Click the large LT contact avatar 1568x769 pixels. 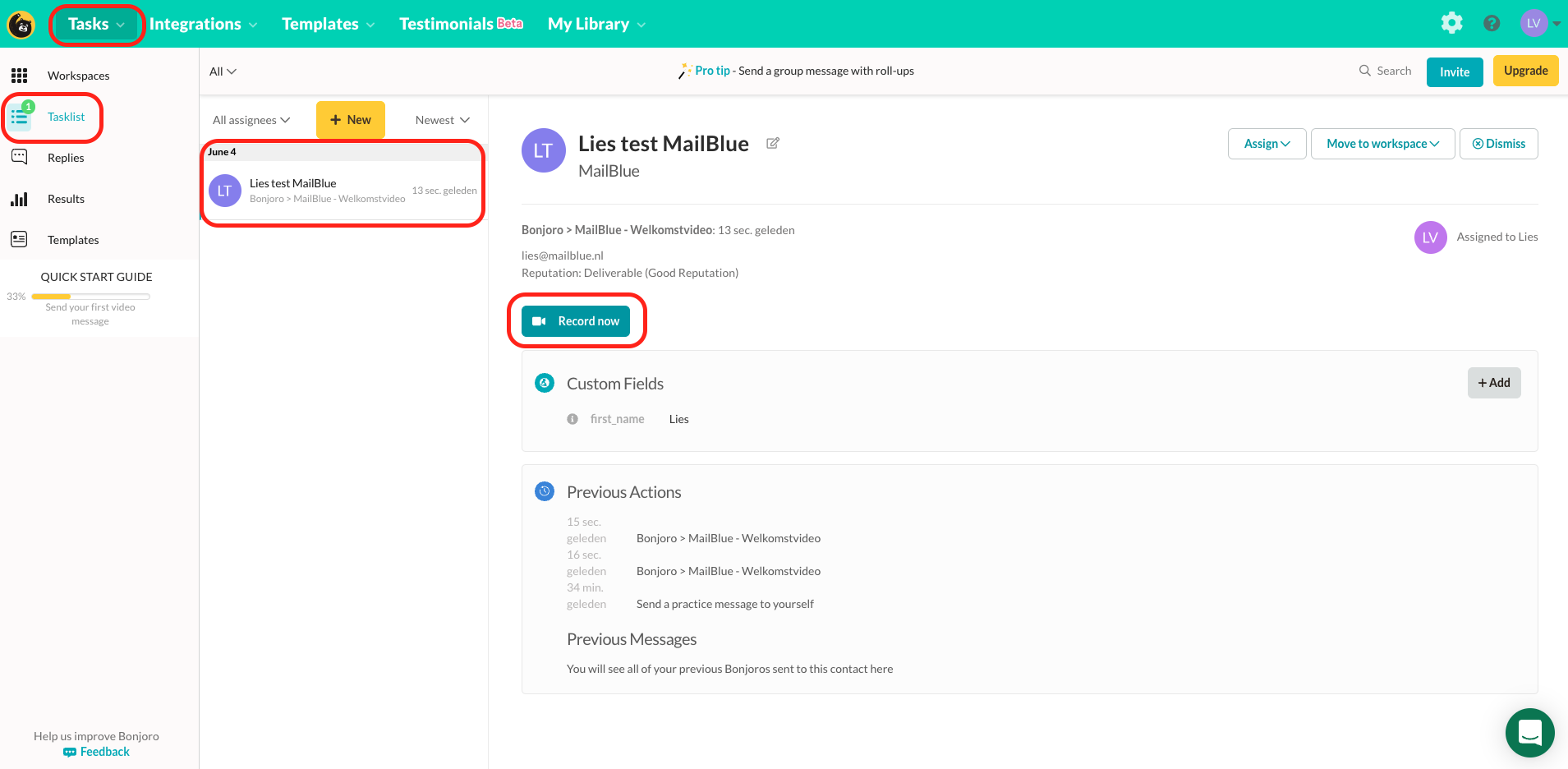tap(544, 150)
